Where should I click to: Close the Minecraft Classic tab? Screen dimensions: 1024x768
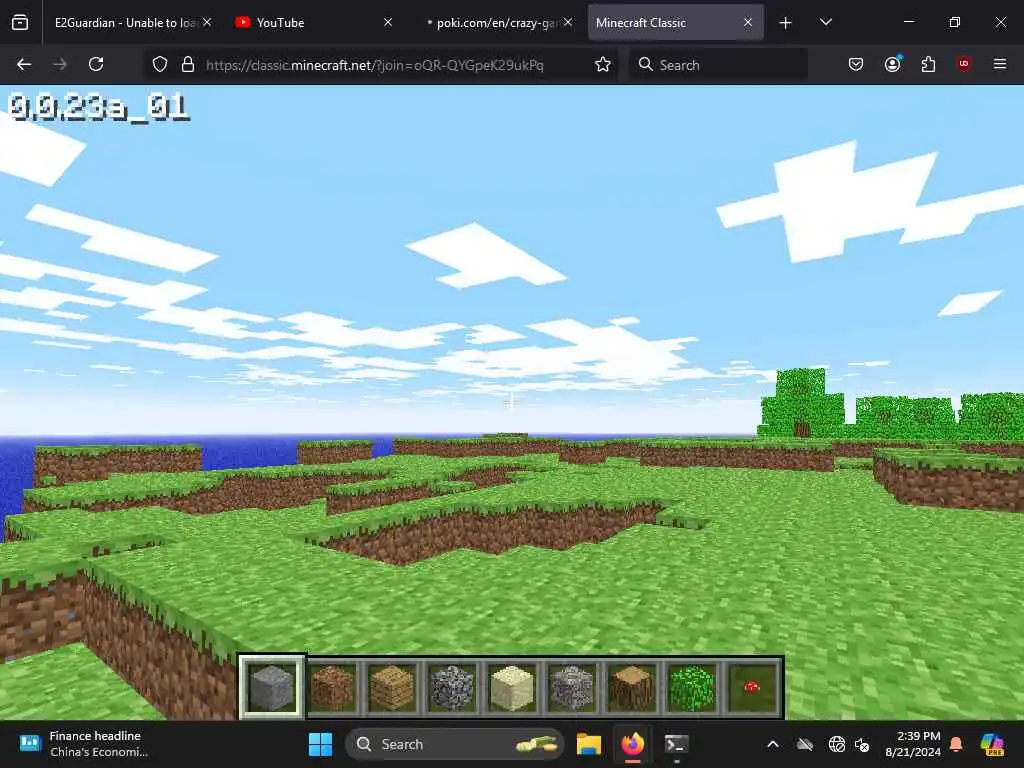click(x=748, y=22)
